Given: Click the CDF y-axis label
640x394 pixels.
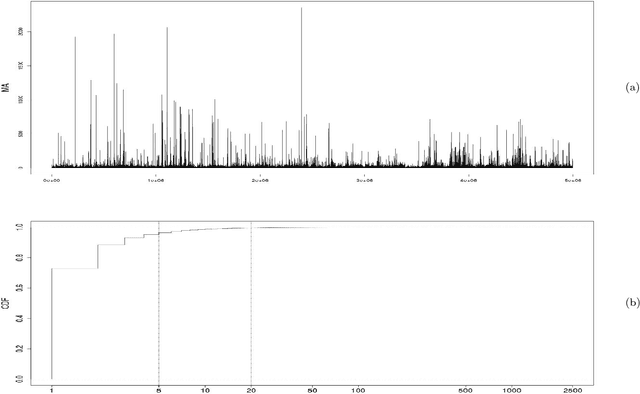Looking at the screenshot, I should 6,303.
